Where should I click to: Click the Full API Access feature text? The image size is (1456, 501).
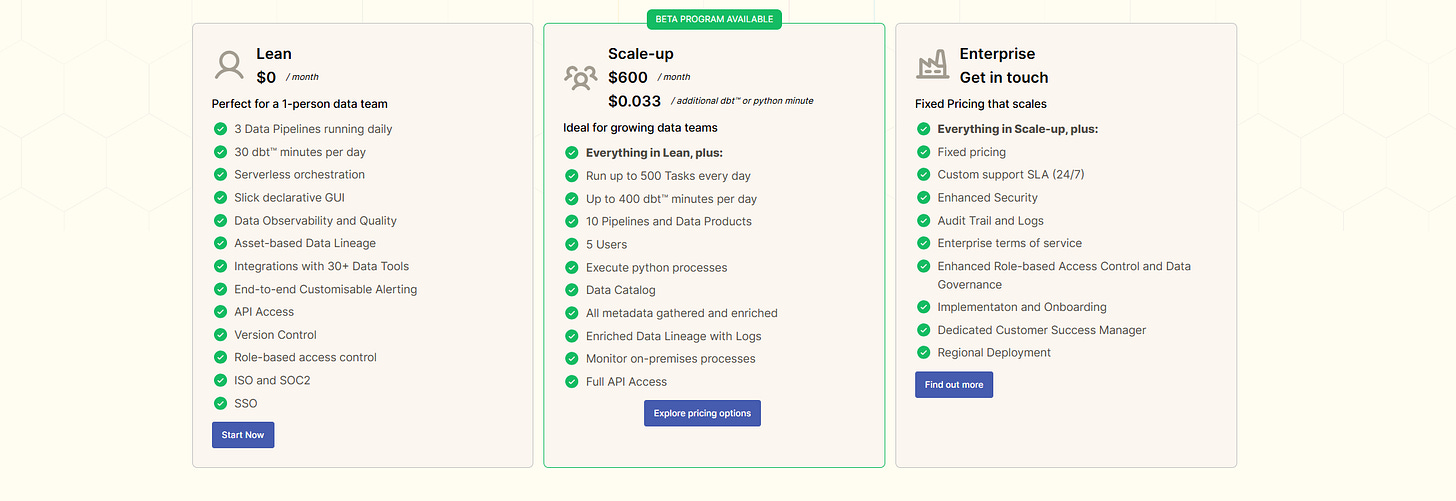(626, 381)
